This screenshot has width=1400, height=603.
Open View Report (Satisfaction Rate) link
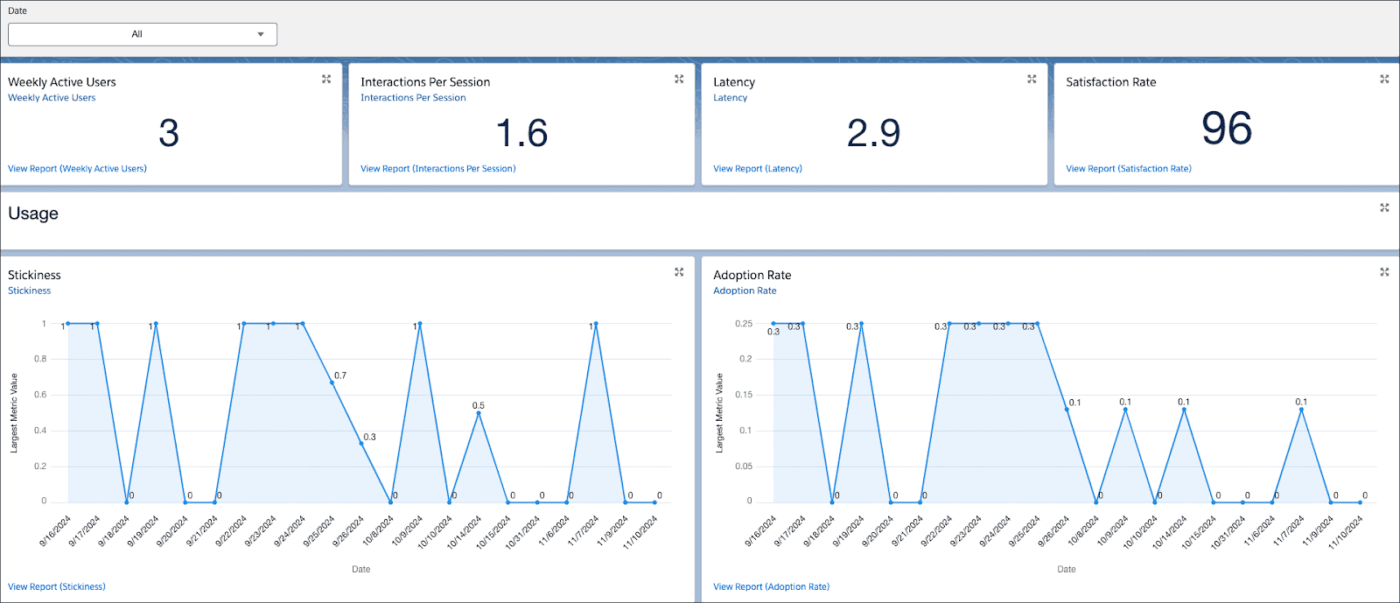(1128, 169)
